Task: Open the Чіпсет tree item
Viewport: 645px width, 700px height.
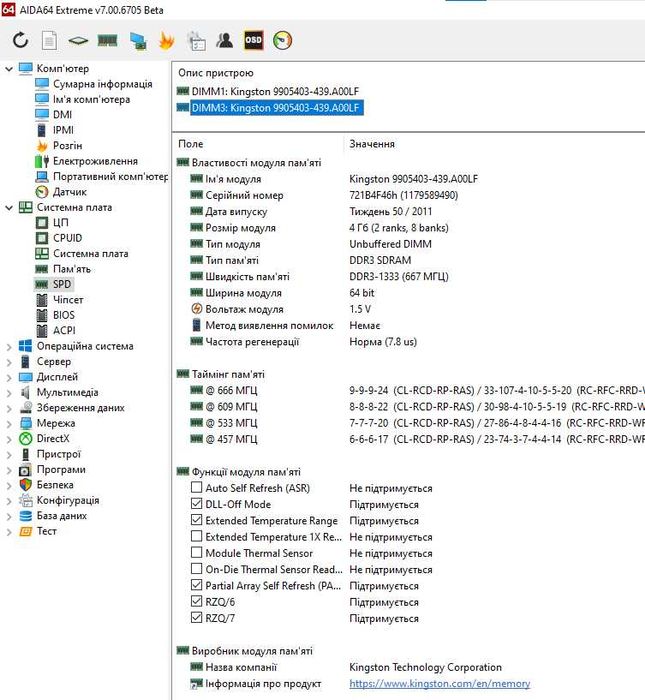Action: click(x=68, y=300)
